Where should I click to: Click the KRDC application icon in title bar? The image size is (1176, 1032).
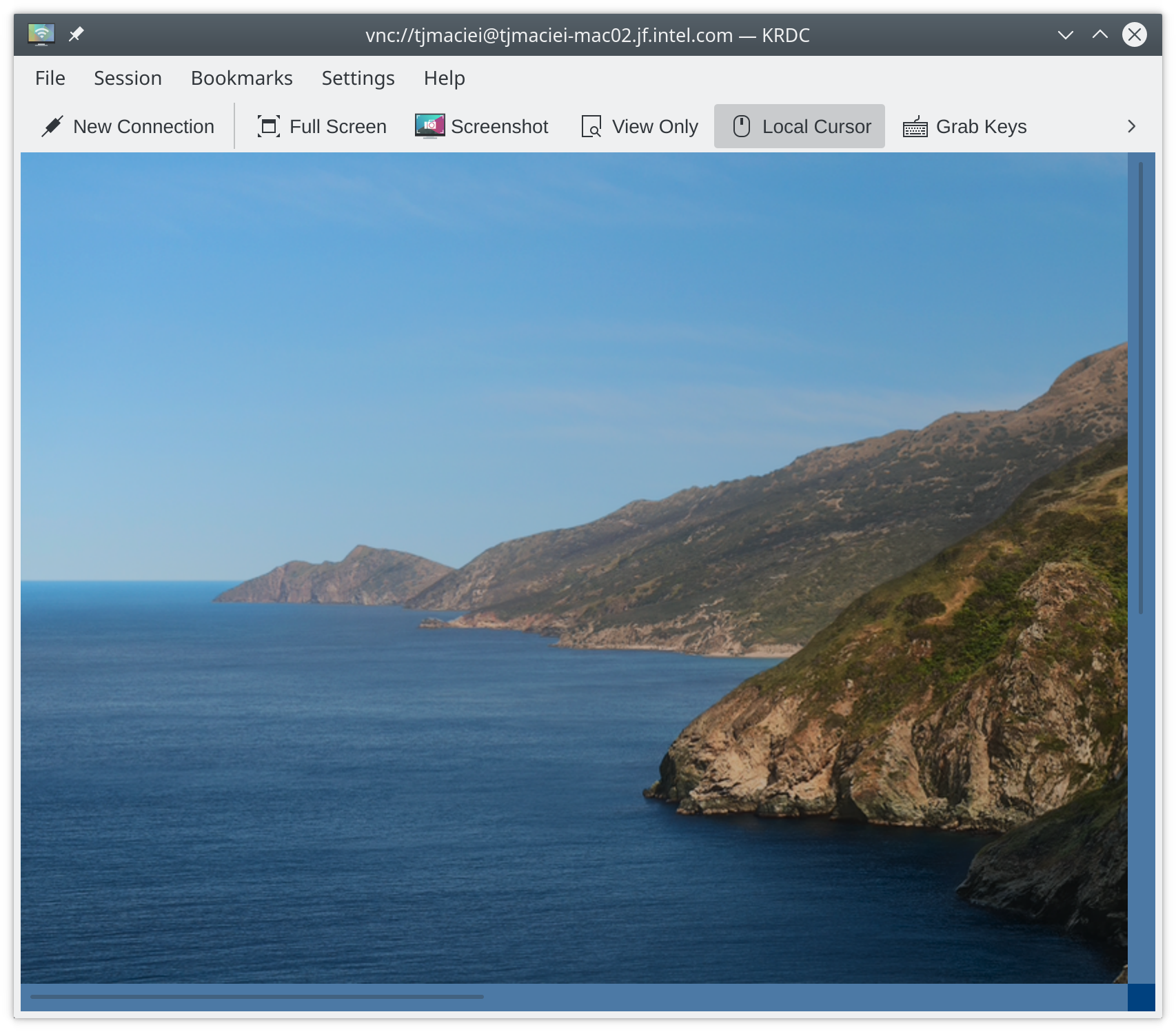[x=41, y=34]
